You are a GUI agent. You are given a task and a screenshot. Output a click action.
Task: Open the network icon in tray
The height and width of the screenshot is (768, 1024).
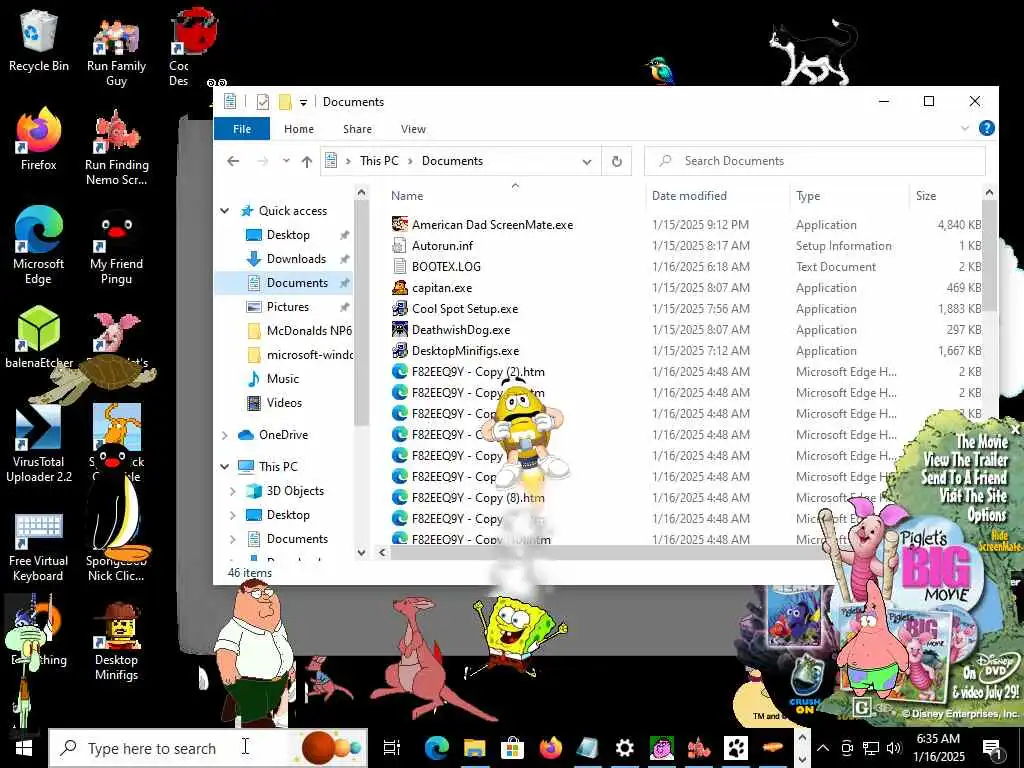871,748
